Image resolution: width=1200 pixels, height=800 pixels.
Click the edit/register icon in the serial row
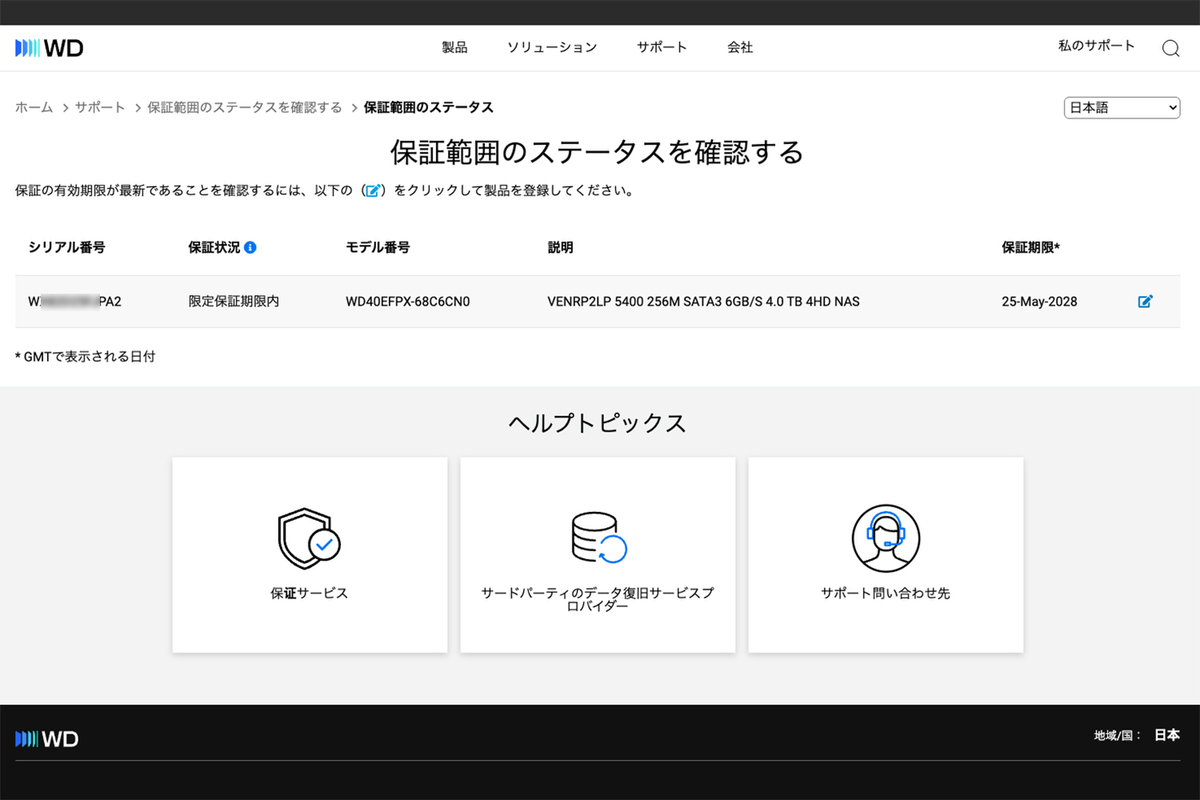pos(1145,301)
